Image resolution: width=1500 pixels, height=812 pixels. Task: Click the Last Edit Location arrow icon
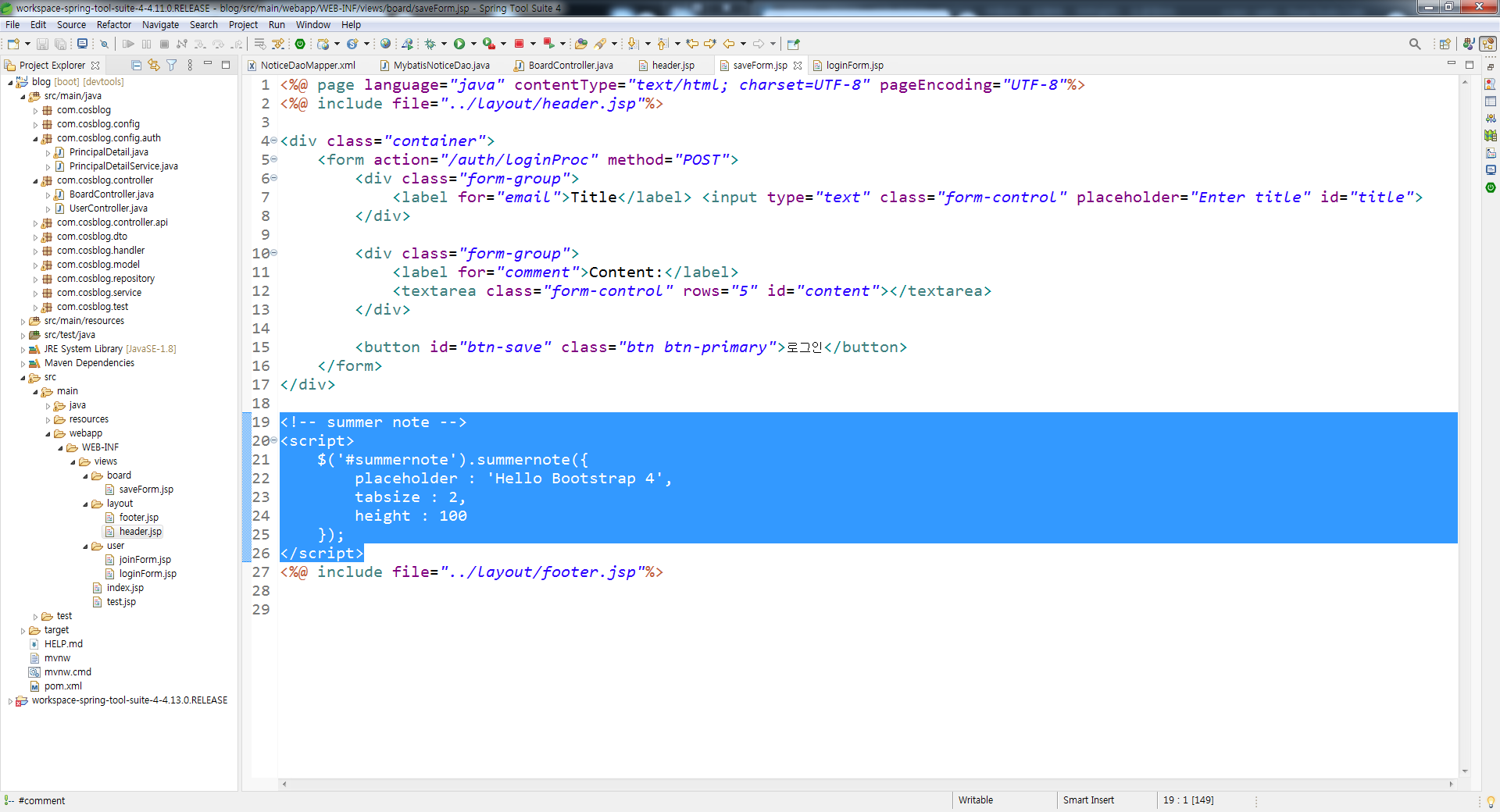pyautogui.click(x=692, y=44)
